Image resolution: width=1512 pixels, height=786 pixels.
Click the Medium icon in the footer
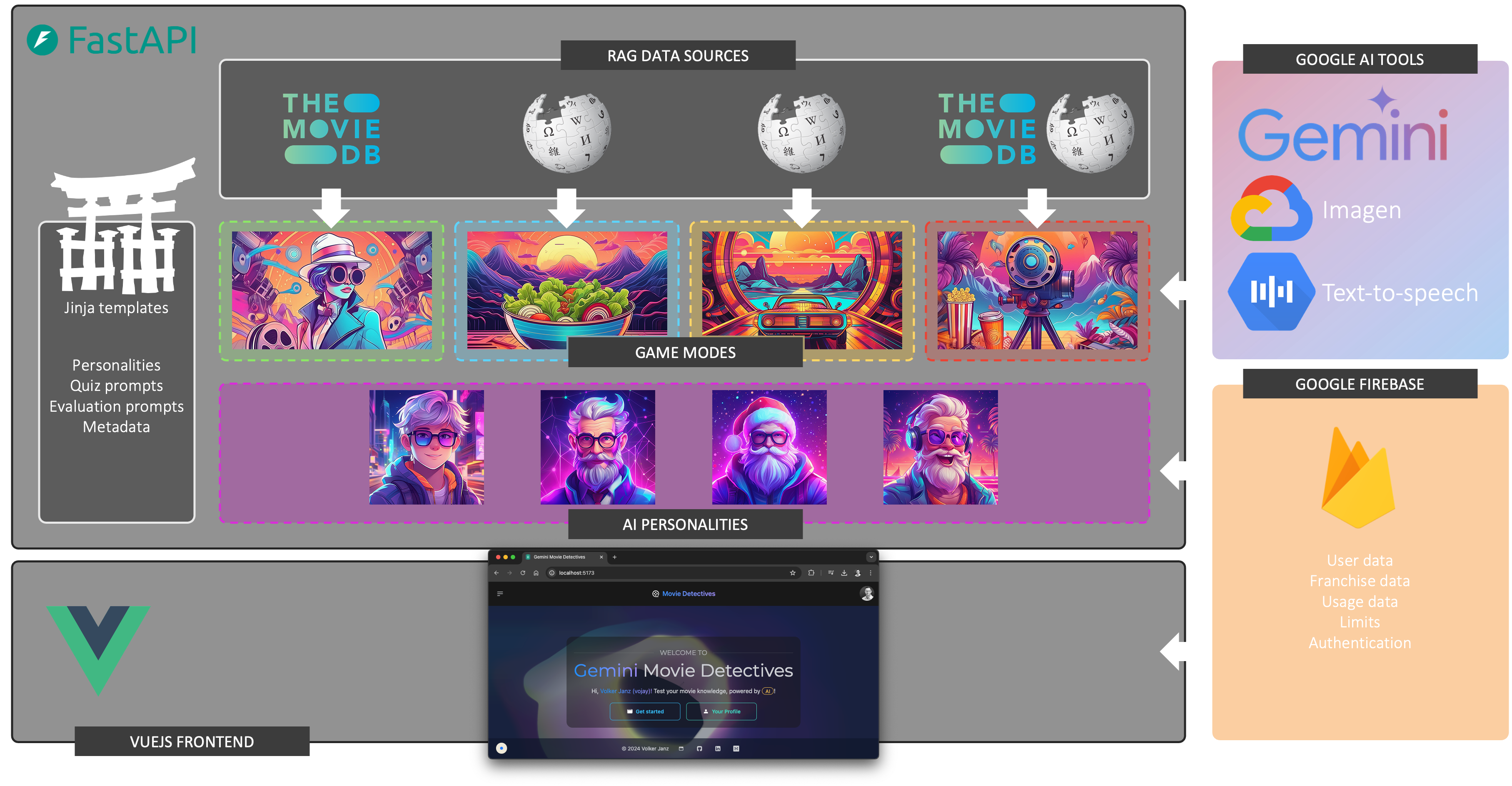click(736, 749)
